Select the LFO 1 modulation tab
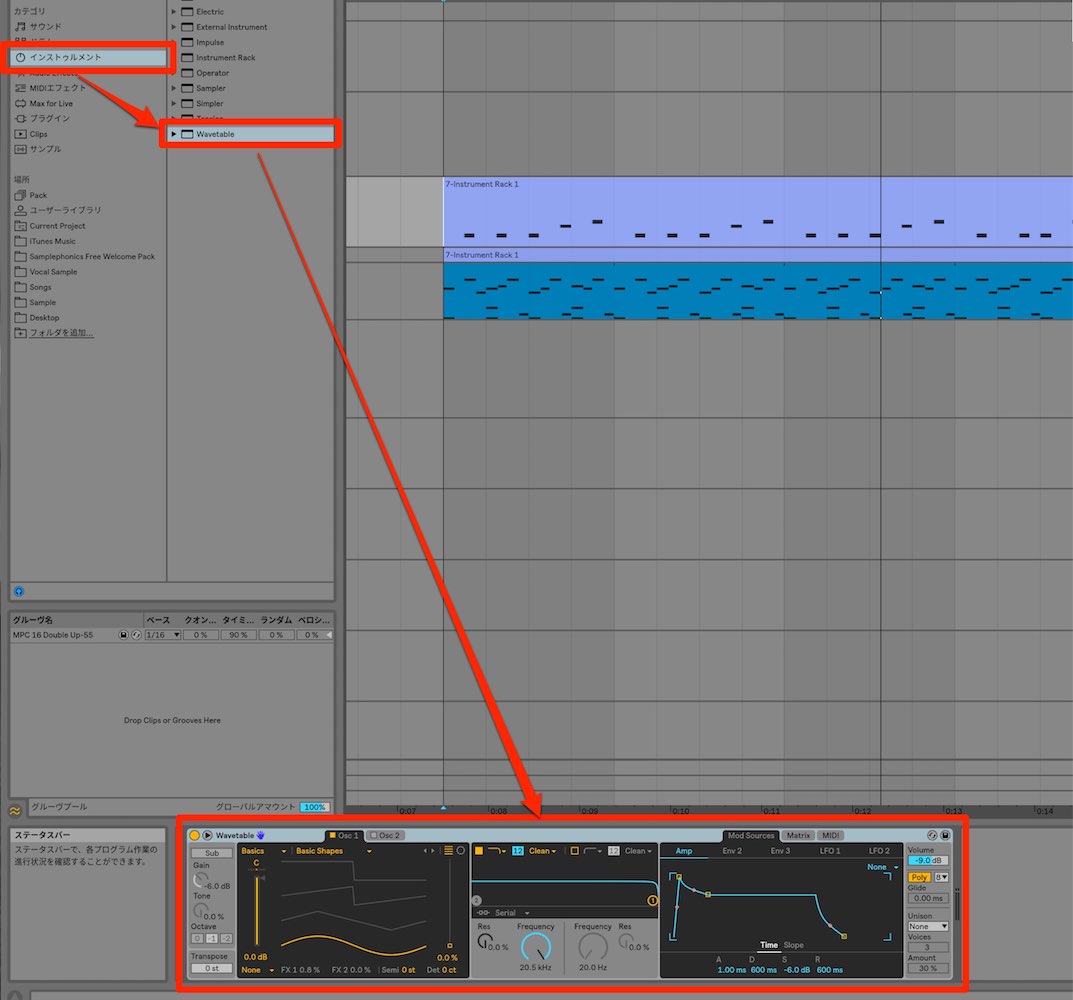Image resolution: width=1073 pixels, height=1000 pixels. pos(830,851)
